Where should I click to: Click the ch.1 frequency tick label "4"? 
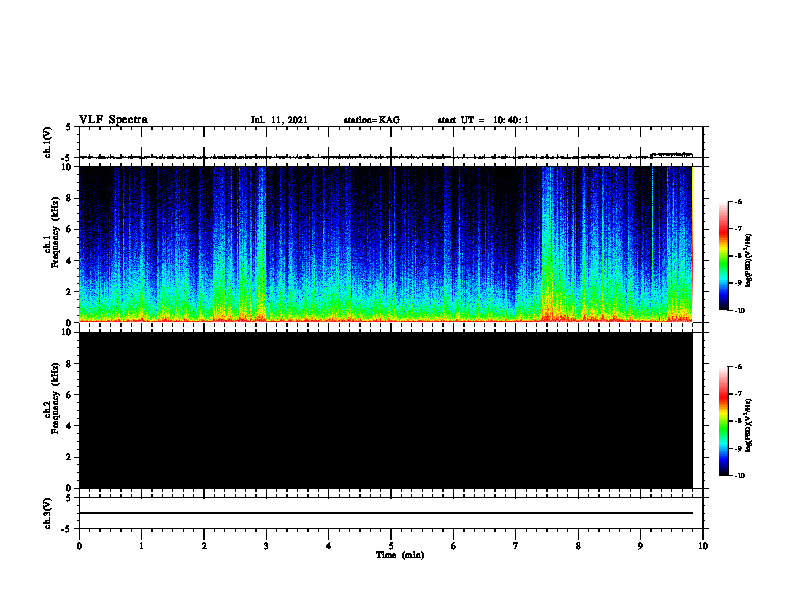[x=69, y=261]
